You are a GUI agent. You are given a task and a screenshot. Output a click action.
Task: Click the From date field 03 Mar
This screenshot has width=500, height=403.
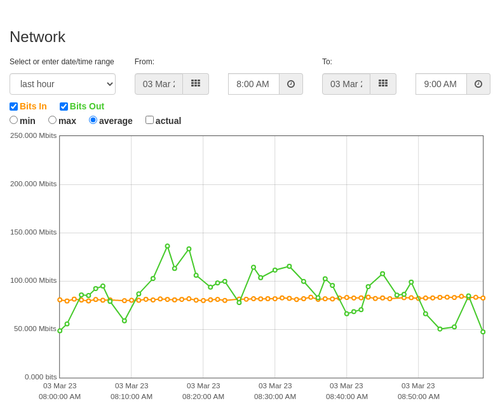[159, 84]
